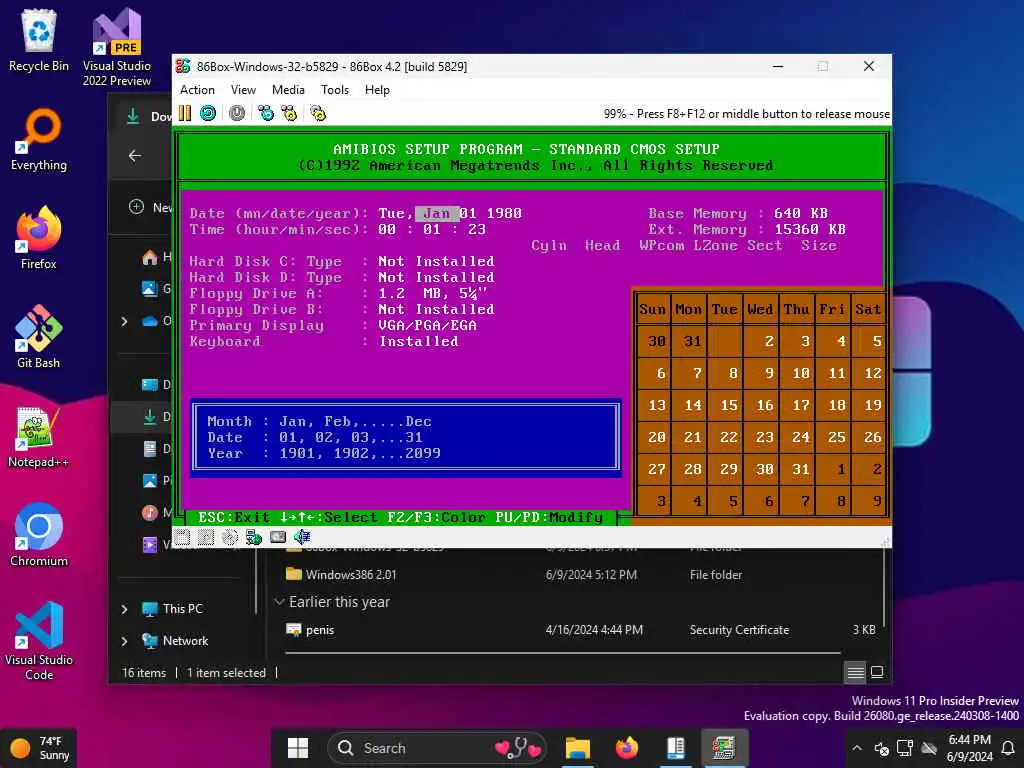Click Explorer horizontal scrollbar
Screen dimensions: 1024x768
pos(562,652)
